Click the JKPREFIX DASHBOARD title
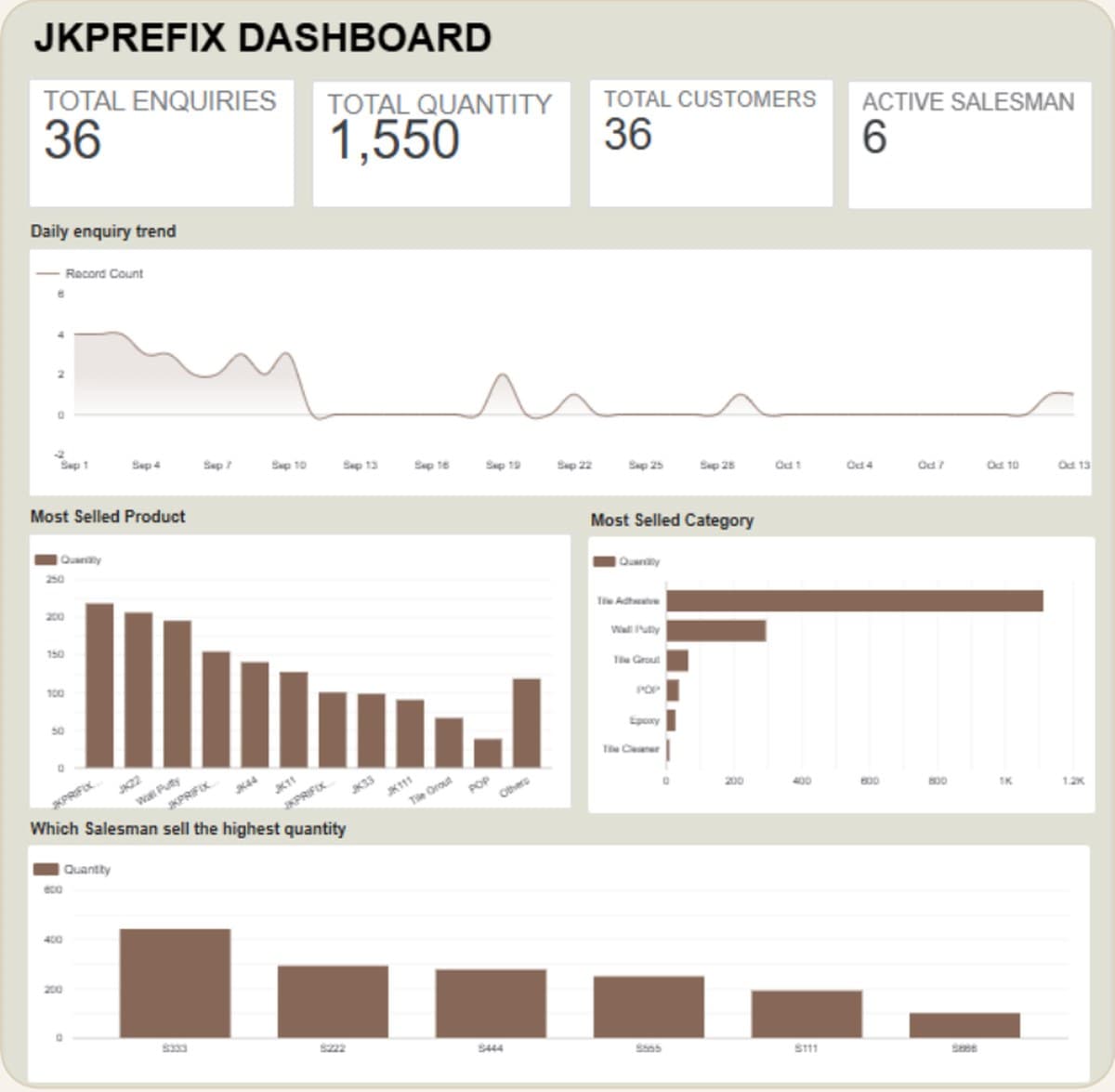1115x1092 pixels. pos(263,38)
